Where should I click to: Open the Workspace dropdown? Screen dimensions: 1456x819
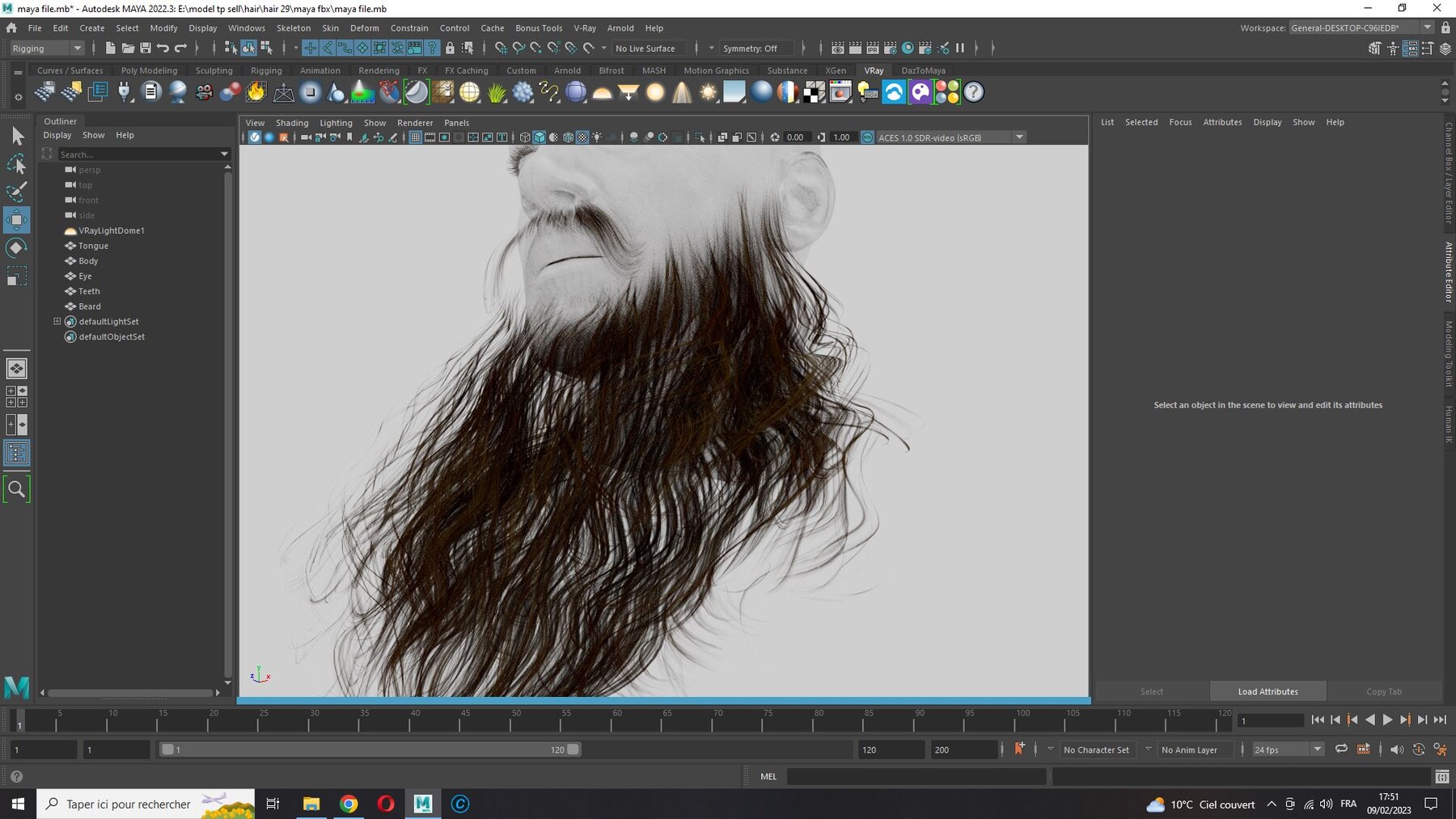point(1361,27)
